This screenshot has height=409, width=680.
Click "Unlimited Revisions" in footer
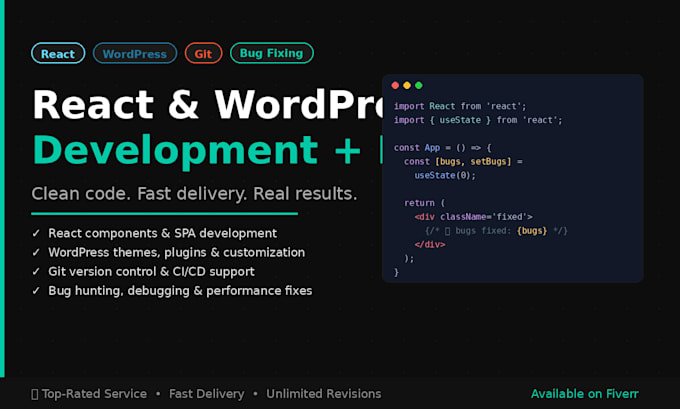pos(324,394)
